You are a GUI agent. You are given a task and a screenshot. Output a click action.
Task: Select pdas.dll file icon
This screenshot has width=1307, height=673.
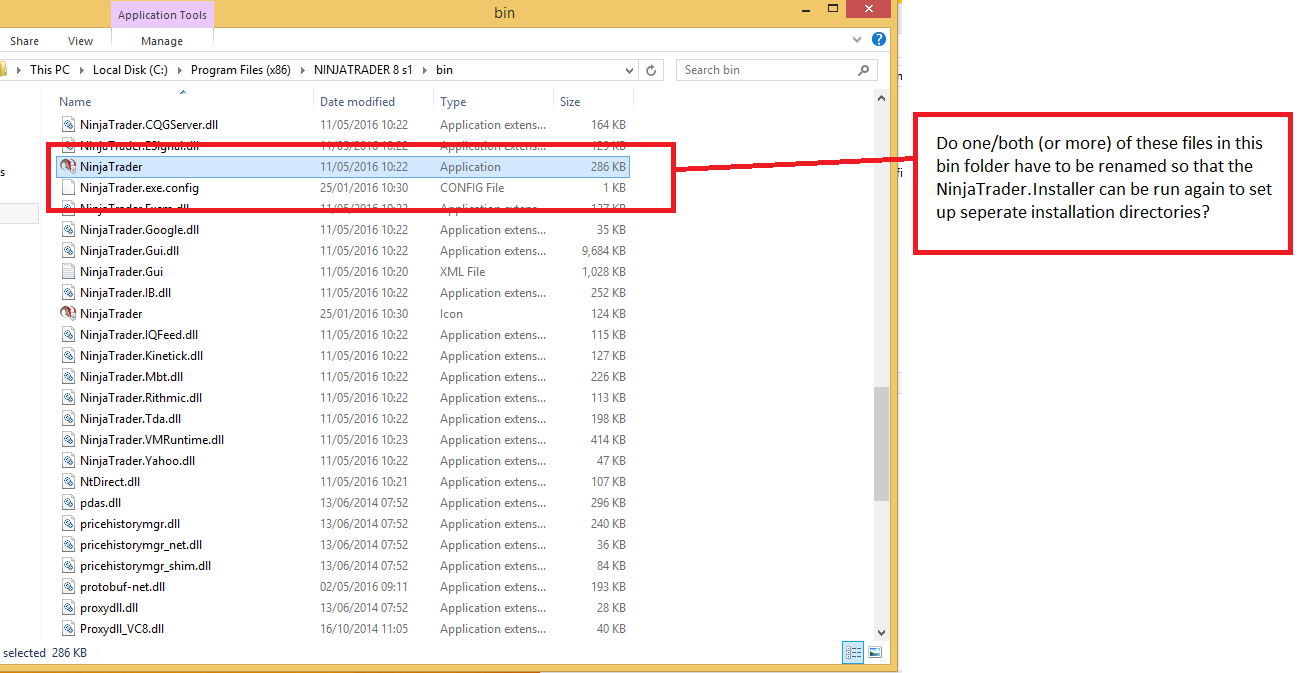coord(68,503)
